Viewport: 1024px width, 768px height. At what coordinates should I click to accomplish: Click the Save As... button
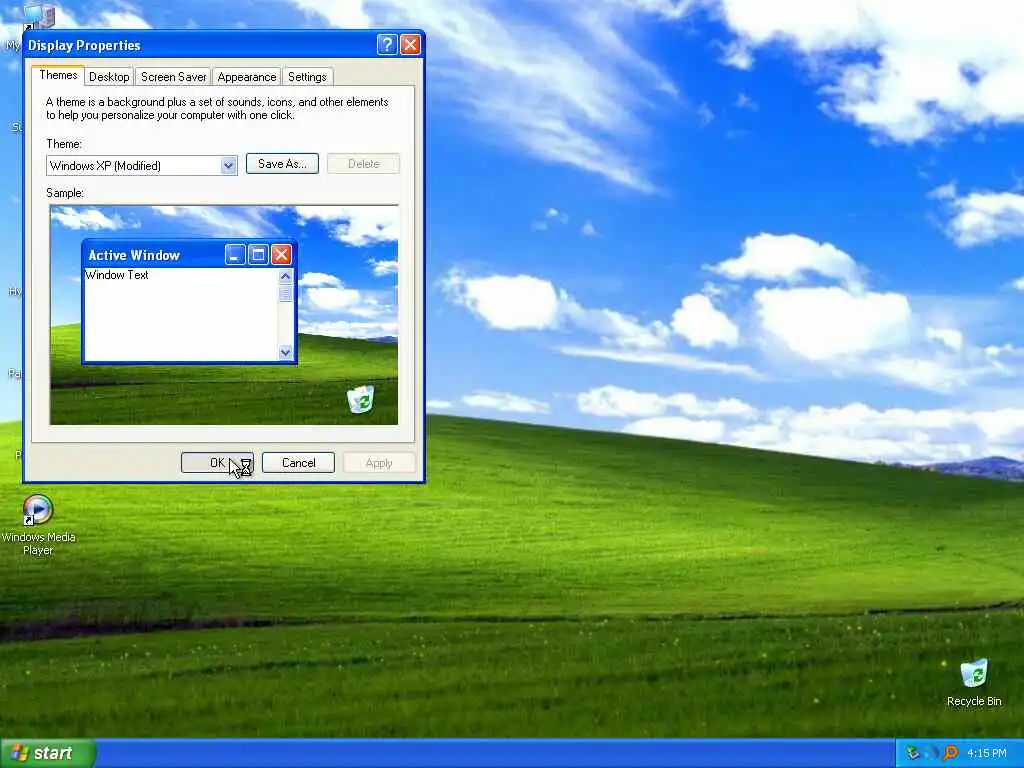click(282, 164)
